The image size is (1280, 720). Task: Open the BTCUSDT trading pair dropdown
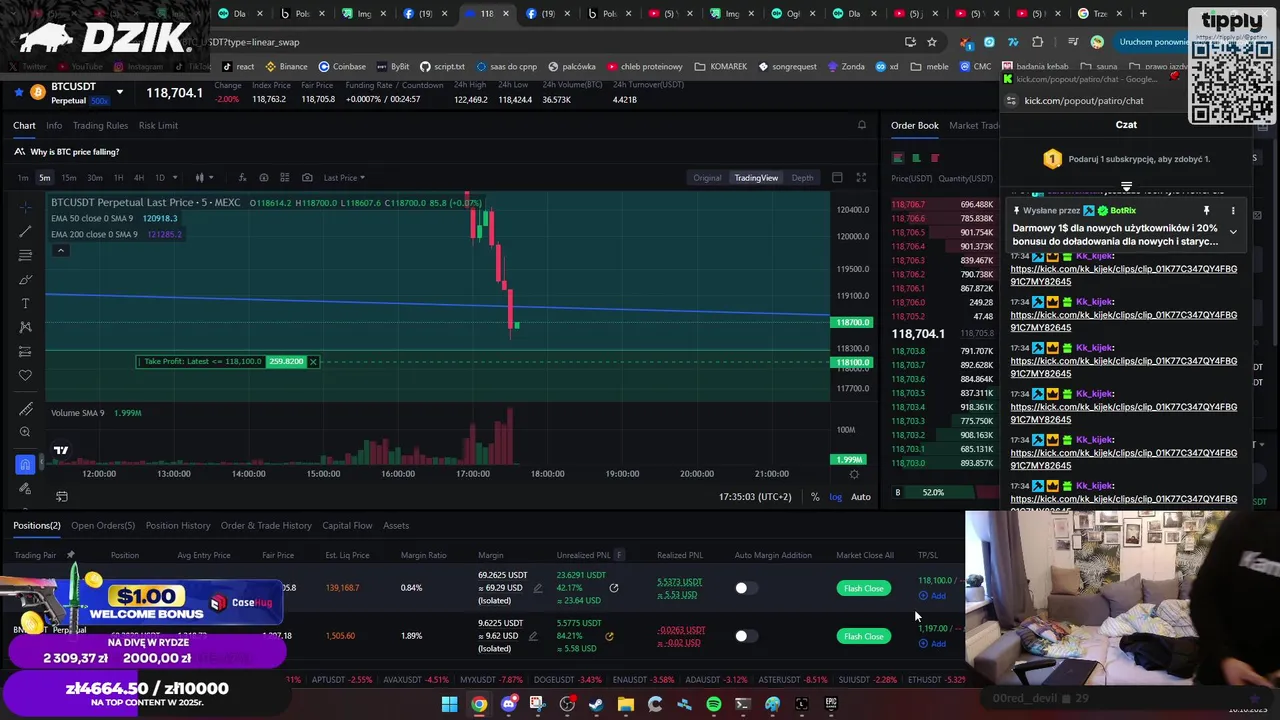(120, 92)
